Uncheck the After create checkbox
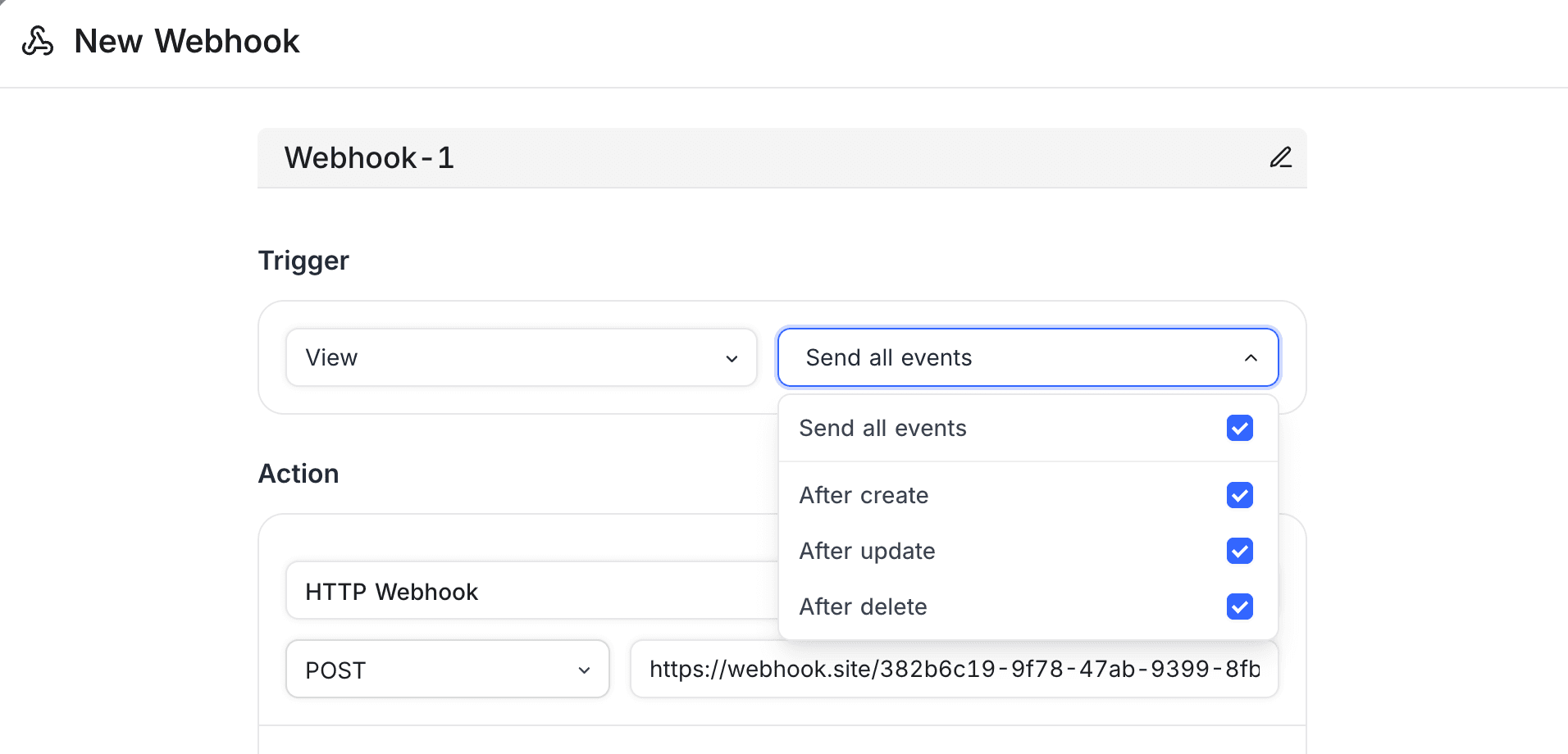The width and height of the screenshot is (1568, 754). [x=1239, y=495]
